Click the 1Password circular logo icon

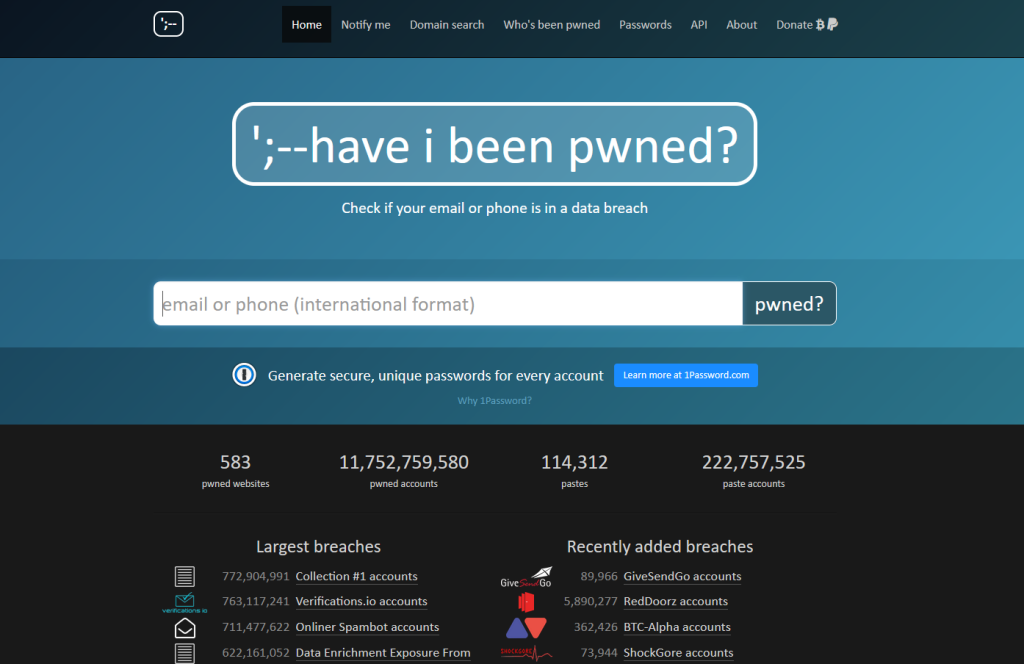coord(244,375)
